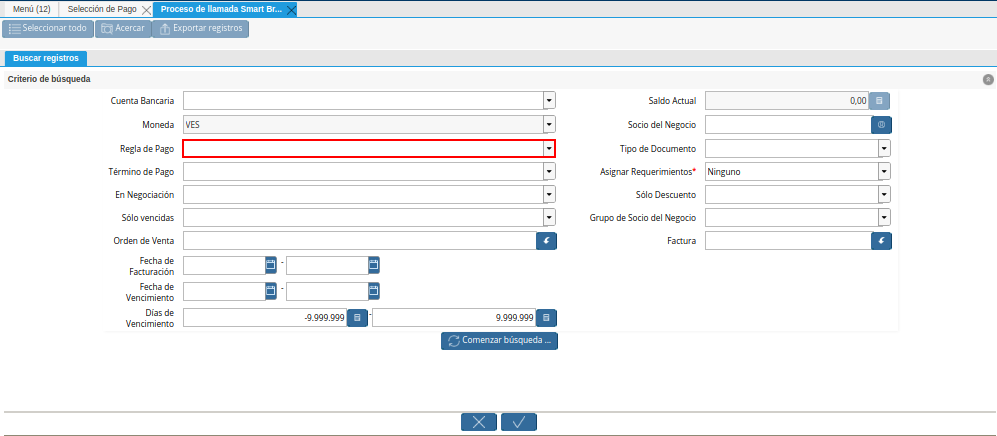Open Orden de Venta search icon
Screen dimensions: 997x436
pos(546,242)
